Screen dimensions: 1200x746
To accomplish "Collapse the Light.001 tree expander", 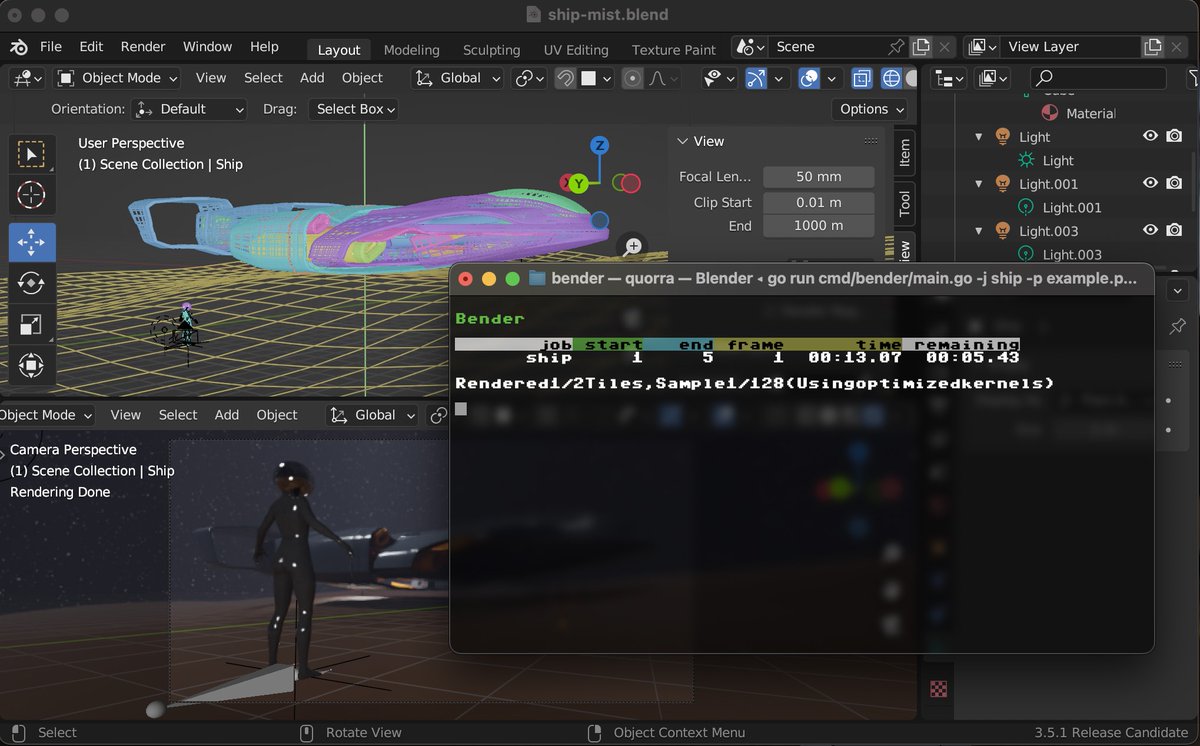I will click(977, 183).
